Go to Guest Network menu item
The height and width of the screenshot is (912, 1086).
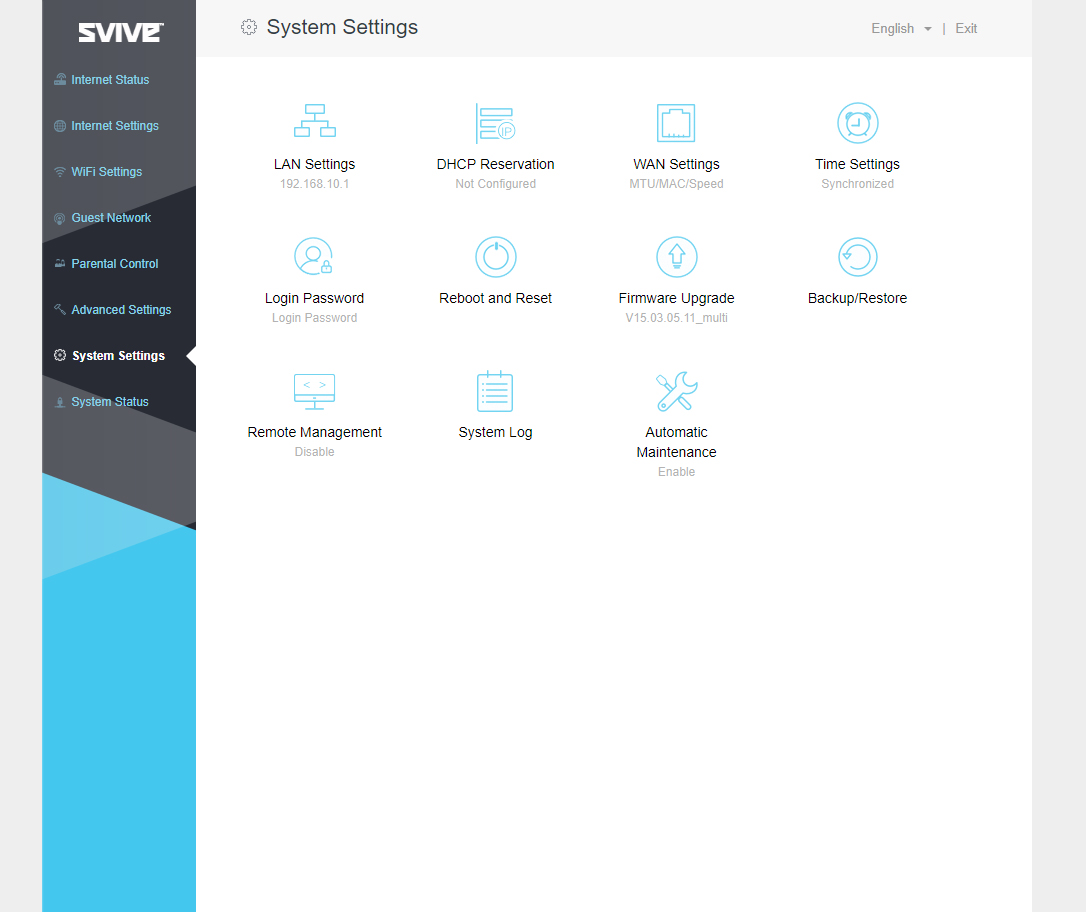[x=111, y=217]
